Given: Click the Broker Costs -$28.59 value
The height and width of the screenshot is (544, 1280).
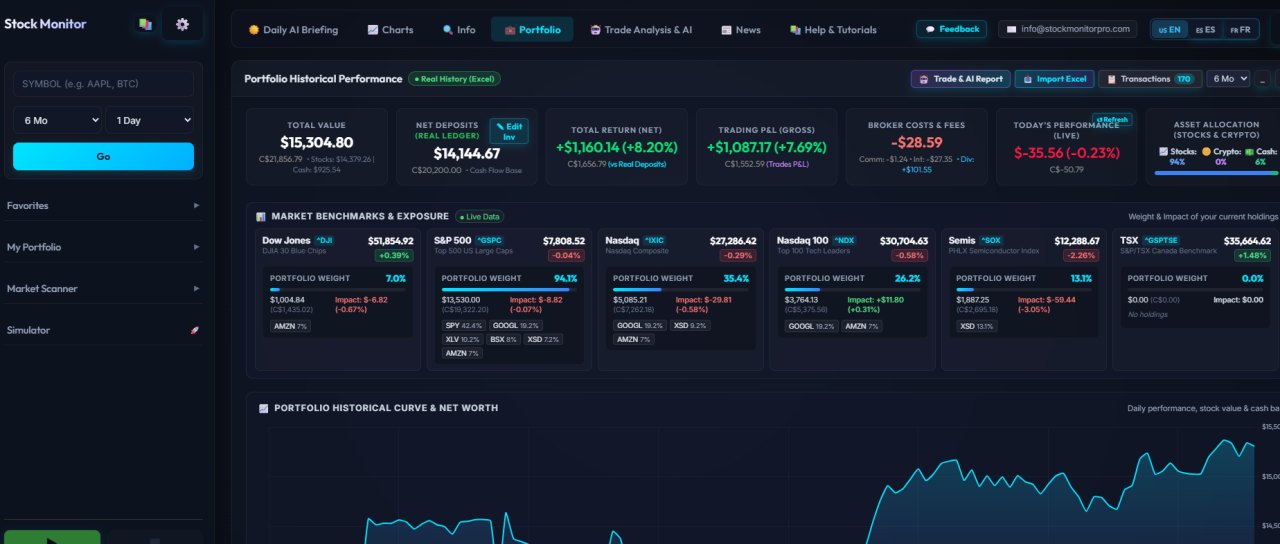Looking at the screenshot, I should pyautogui.click(x=917, y=143).
